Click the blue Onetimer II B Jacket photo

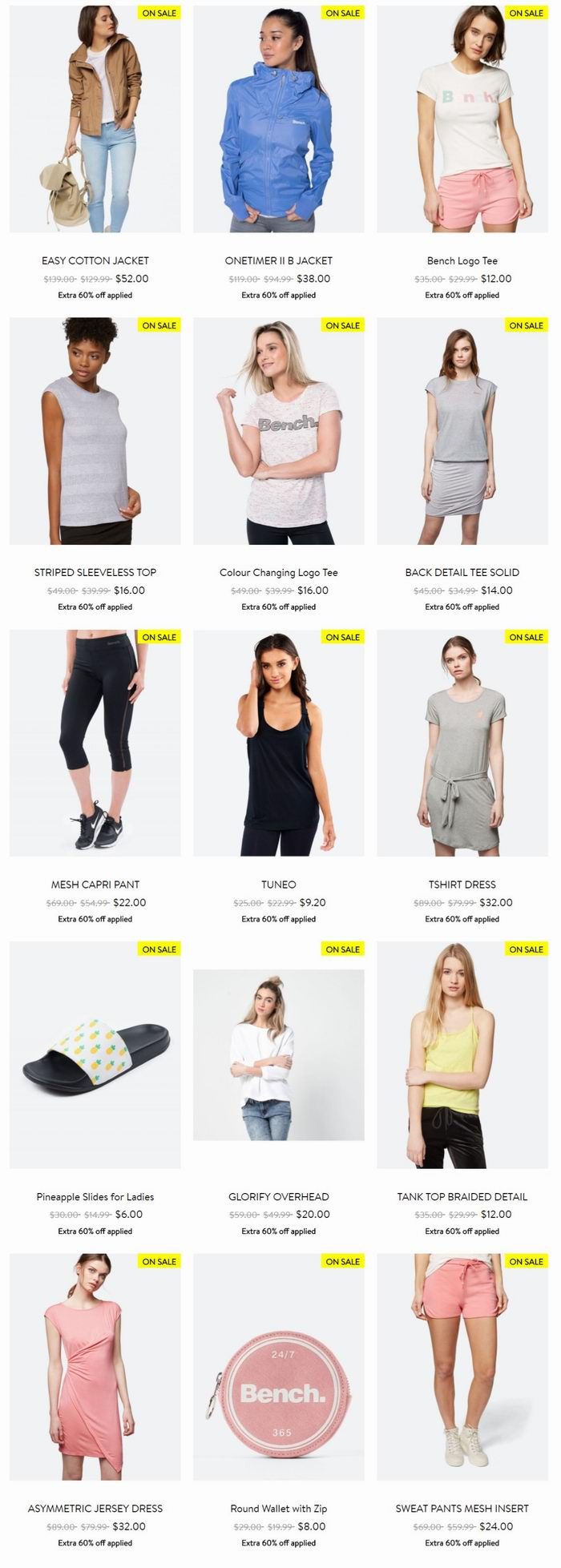(x=279, y=119)
